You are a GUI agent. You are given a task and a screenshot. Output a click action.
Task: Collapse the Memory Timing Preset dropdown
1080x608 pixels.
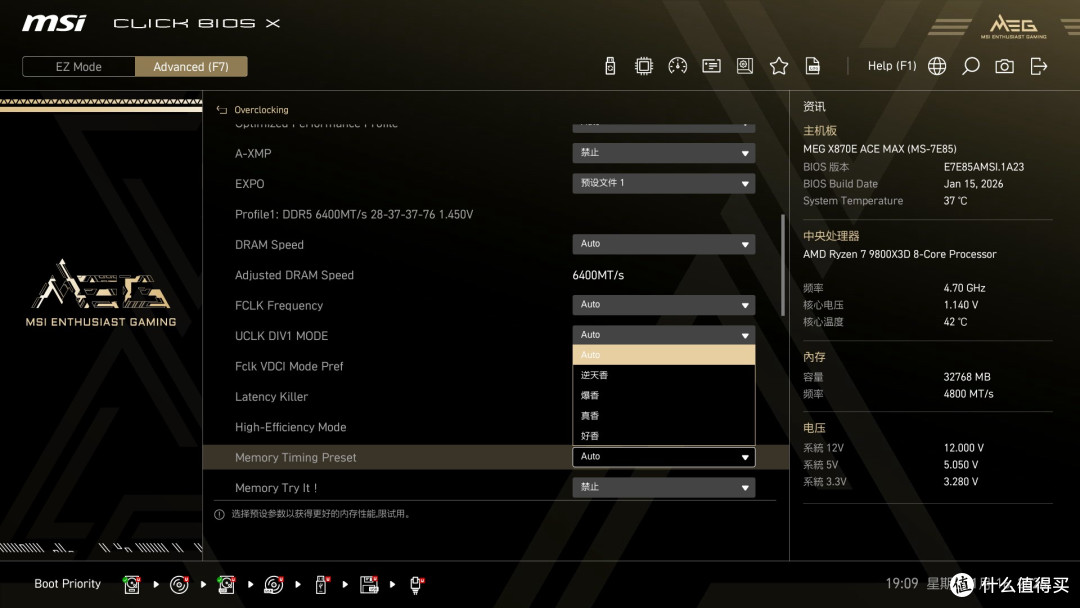pos(663,457)
